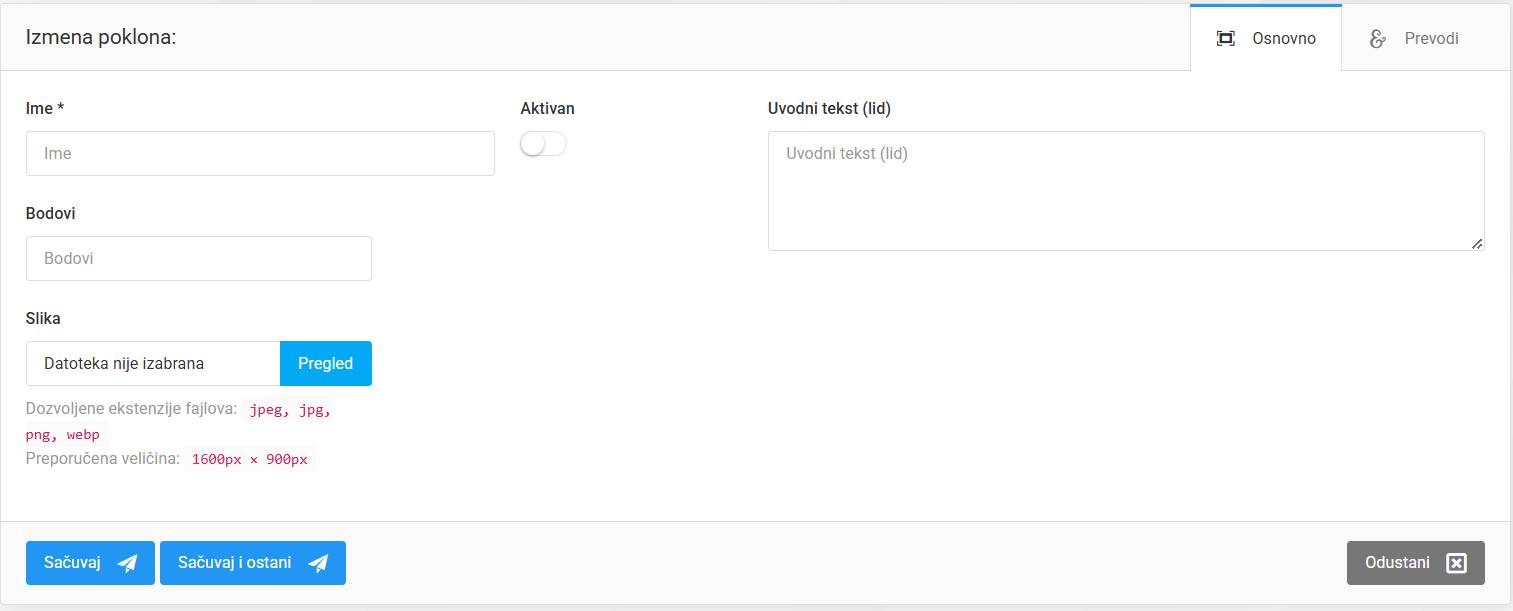Cancel editing with the Odustani button
1513x611 pixels.
pyautogui.click(x=1415, y=563)
